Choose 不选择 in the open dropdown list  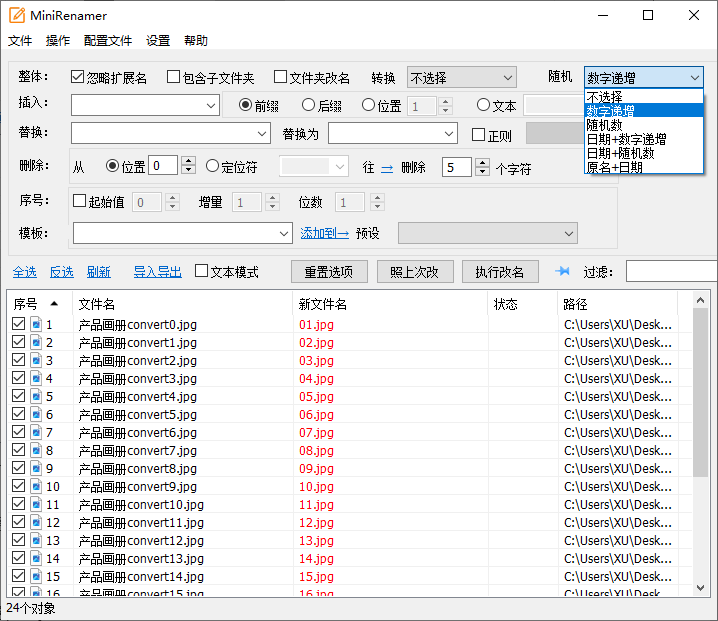[644, 97]
